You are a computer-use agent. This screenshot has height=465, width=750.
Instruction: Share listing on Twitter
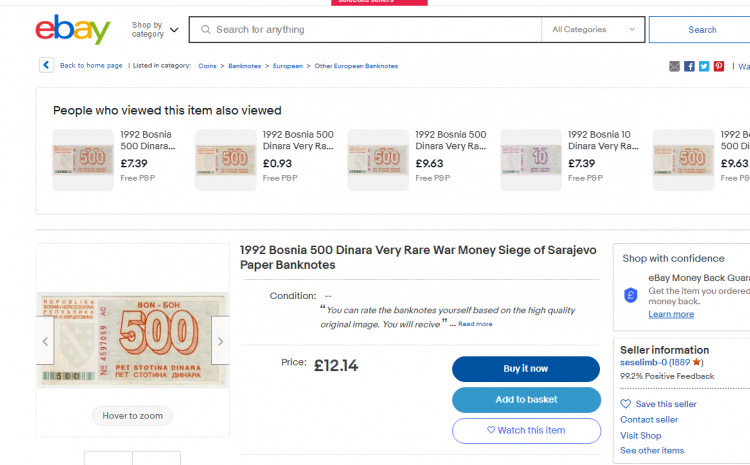704,66
